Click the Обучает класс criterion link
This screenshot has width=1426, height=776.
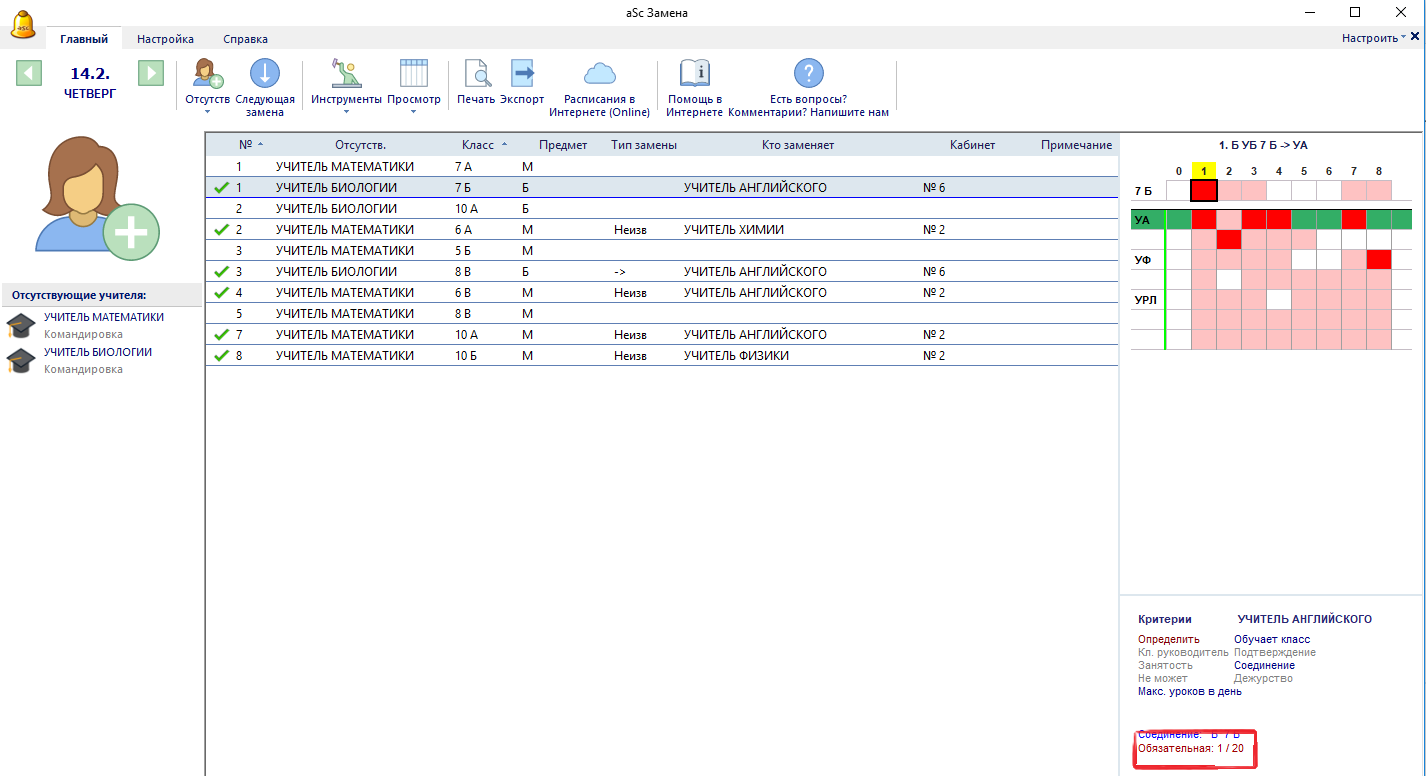(1272, 639)
